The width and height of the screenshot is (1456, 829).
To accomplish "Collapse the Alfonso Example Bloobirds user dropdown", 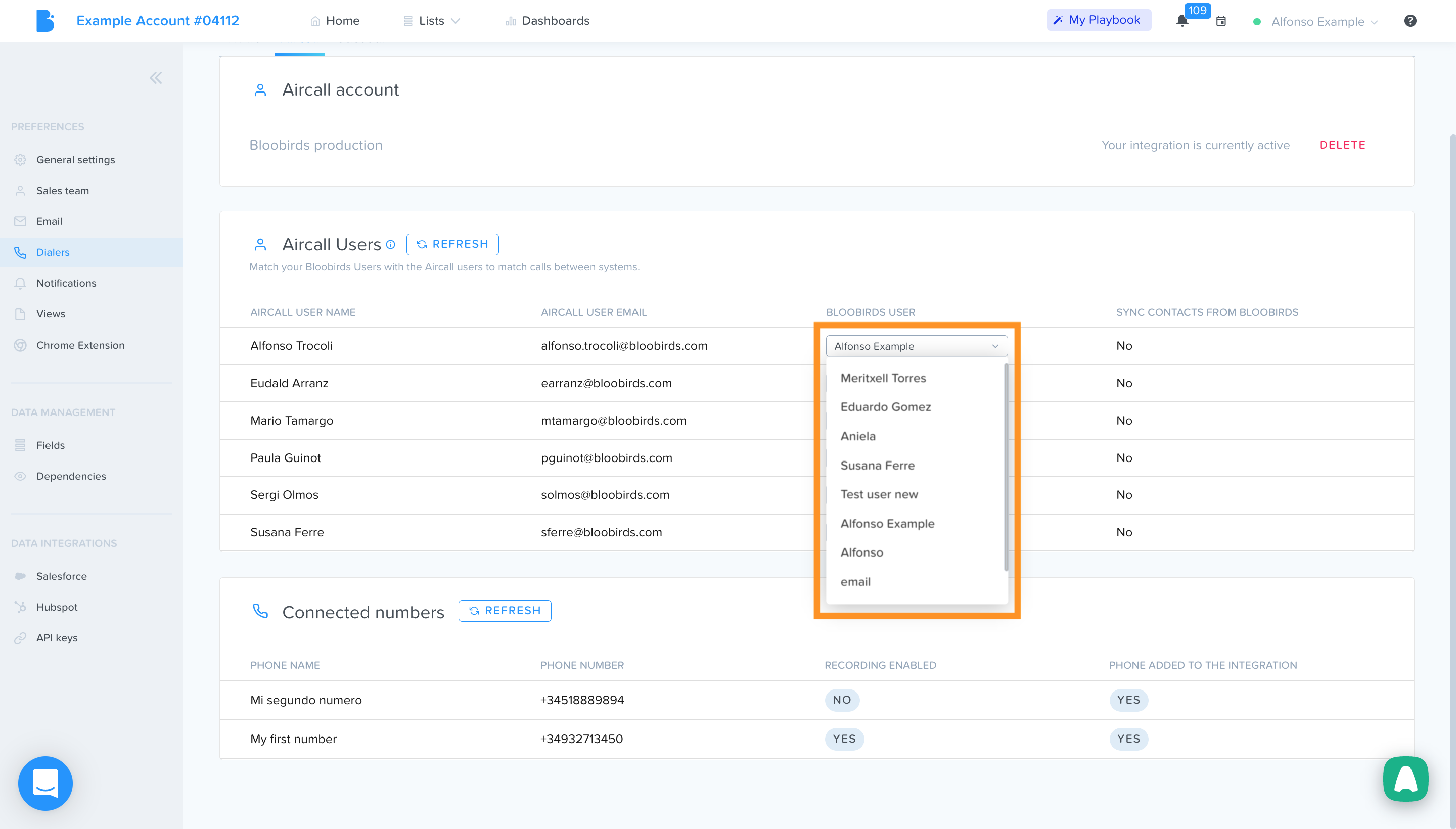I will pyautogui.click(x=916, y=346).
